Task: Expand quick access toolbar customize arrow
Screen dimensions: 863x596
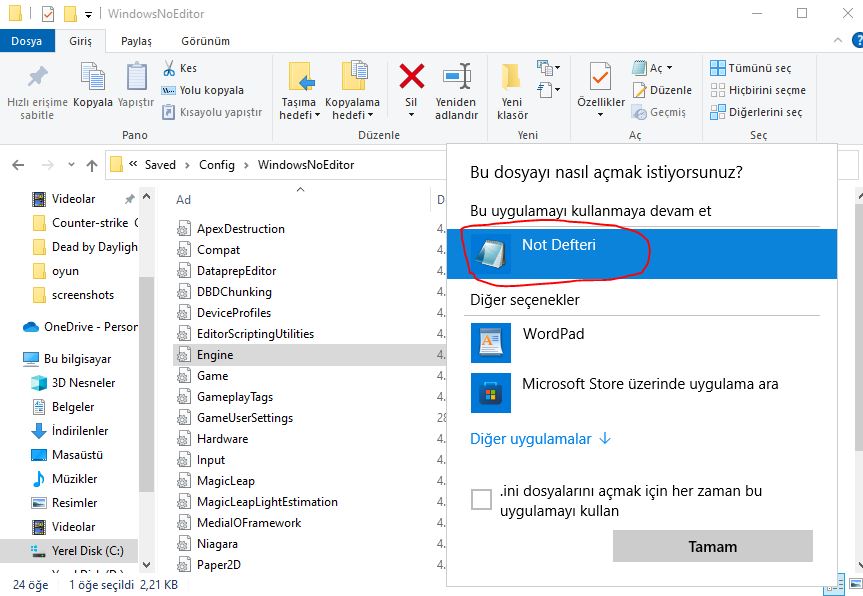Action: (88, 15)
